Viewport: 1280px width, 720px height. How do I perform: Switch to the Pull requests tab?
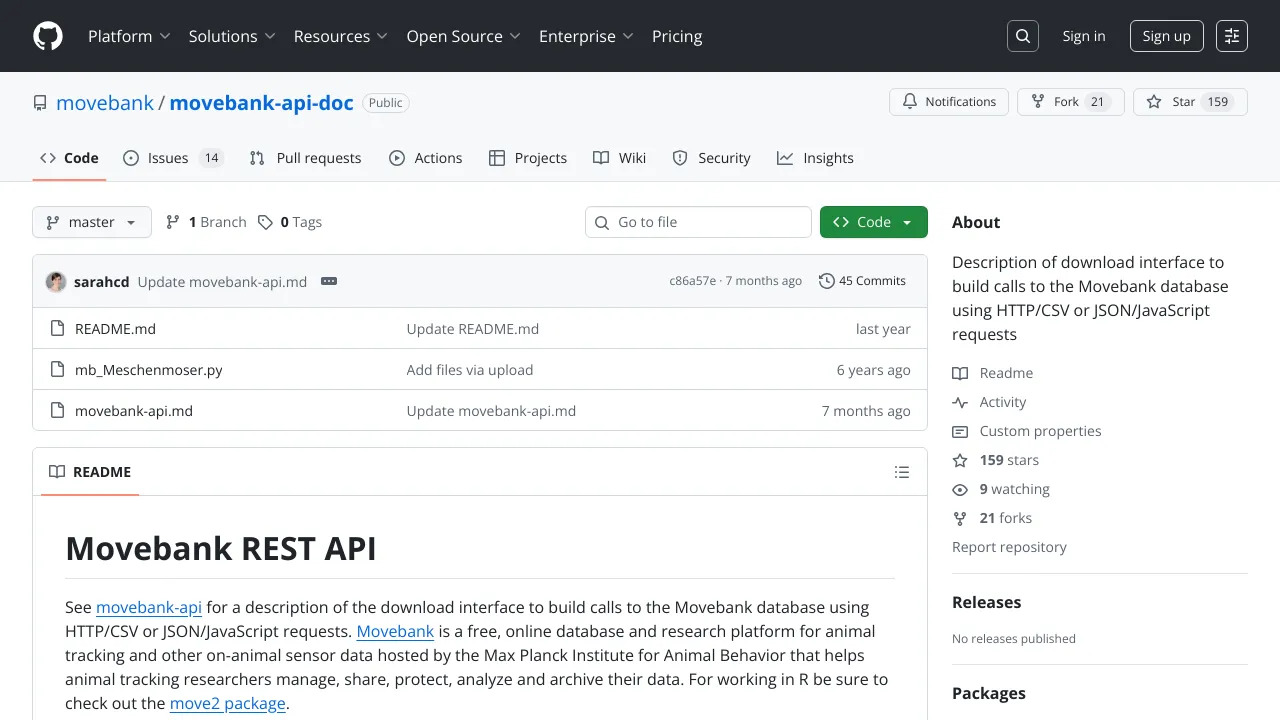(305, 158)
